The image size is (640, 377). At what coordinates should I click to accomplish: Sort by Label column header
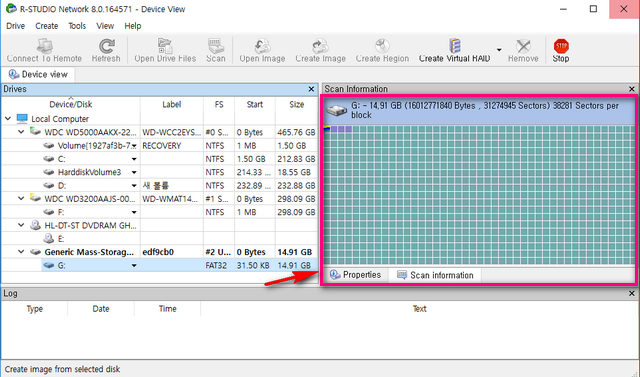(x=171, y=104)
